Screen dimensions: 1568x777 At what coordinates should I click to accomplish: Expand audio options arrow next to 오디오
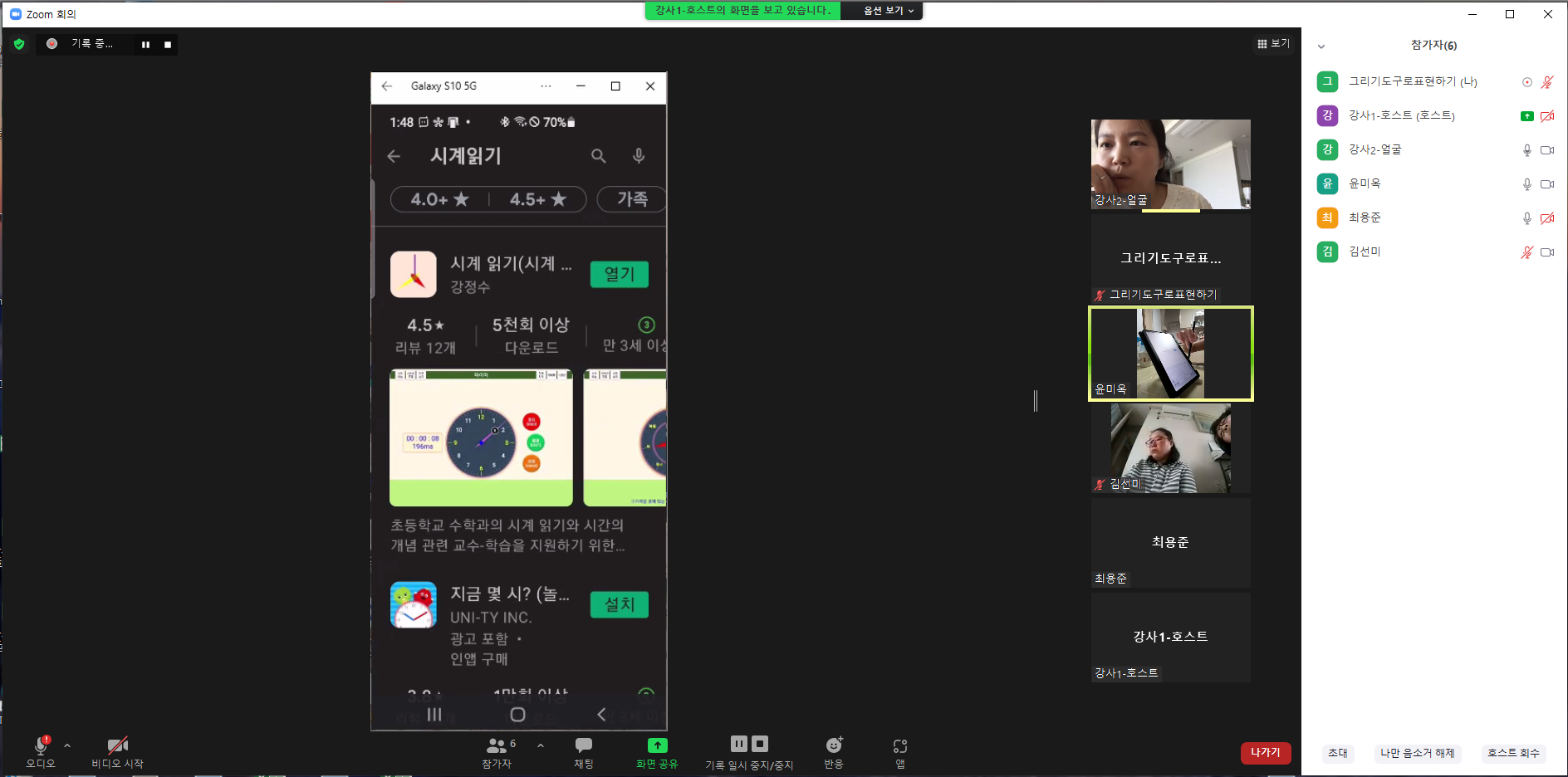pyautogui.click(x=67, y=745)
